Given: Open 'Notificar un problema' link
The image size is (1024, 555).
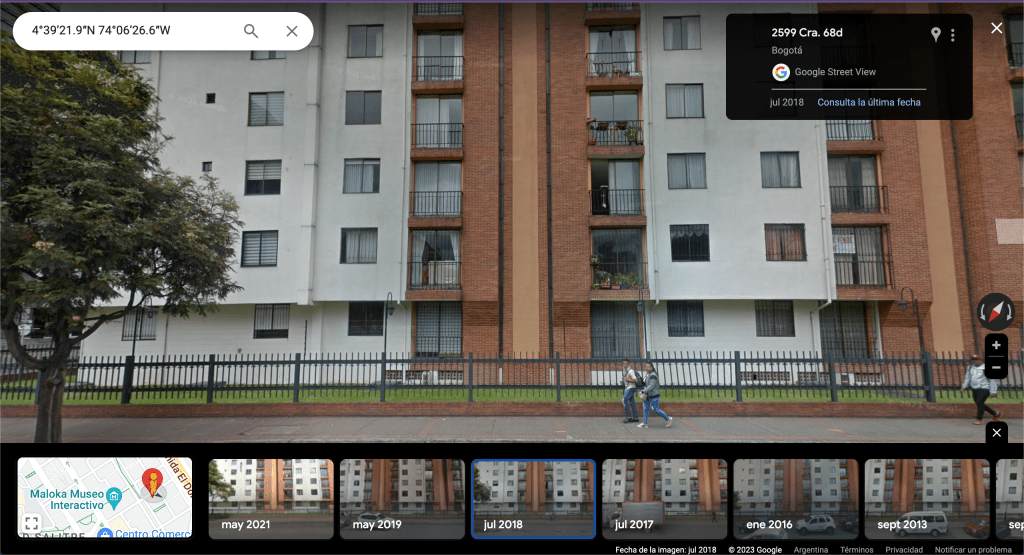Looking at the screenshot, I should coord(973,550).
